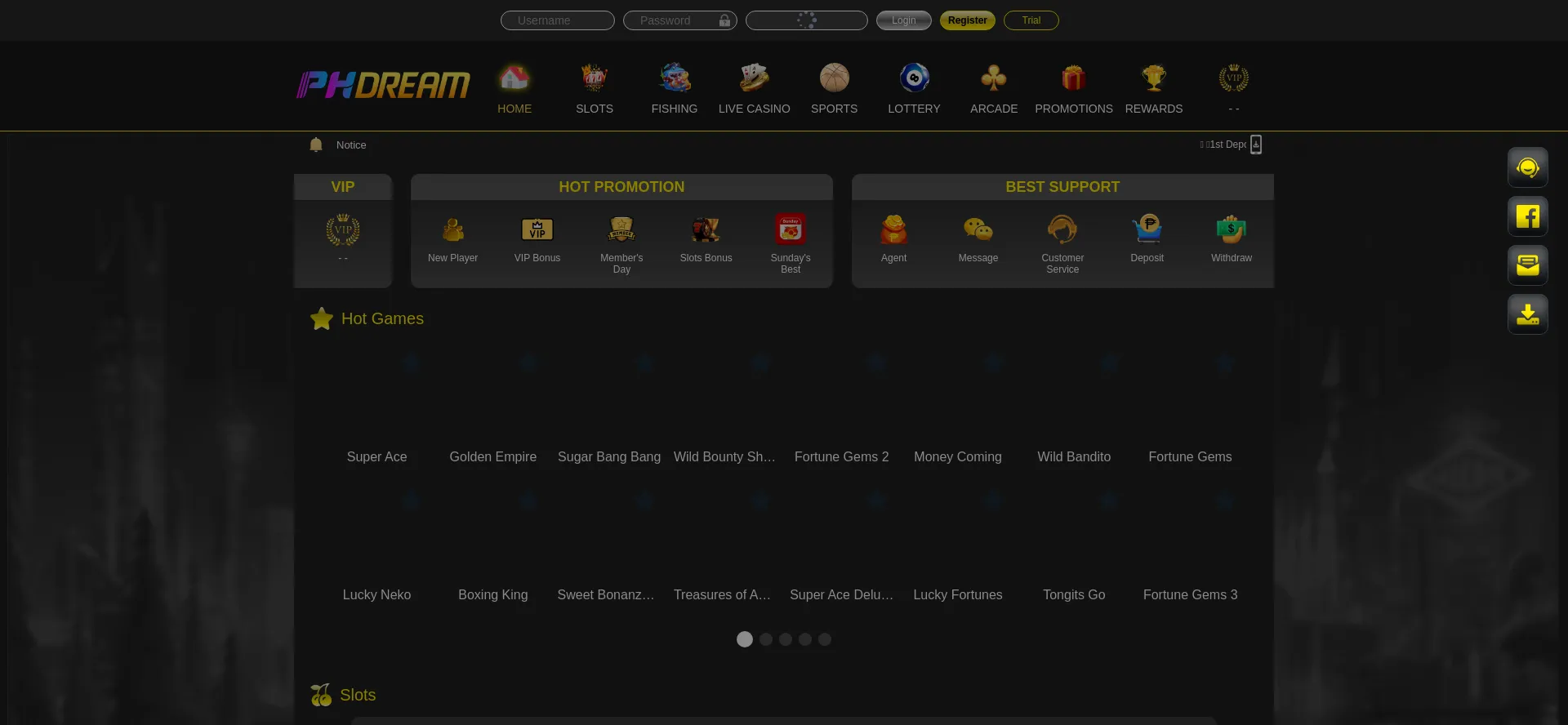Click the mobile download icon near 1st Depo
The height and width of the screenshot is (725, 1568).
pos(1256,145)
